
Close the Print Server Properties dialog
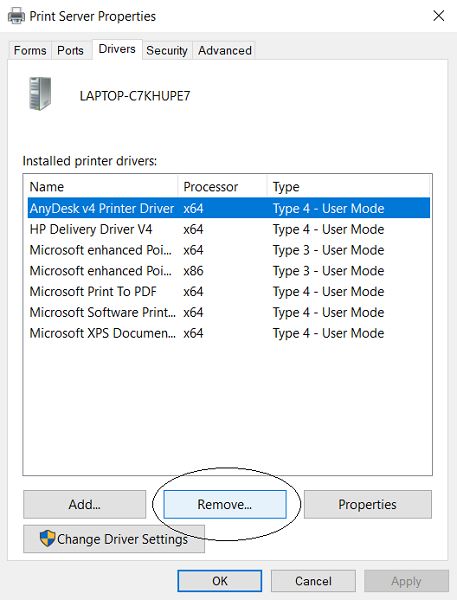(x=439, y=16)
